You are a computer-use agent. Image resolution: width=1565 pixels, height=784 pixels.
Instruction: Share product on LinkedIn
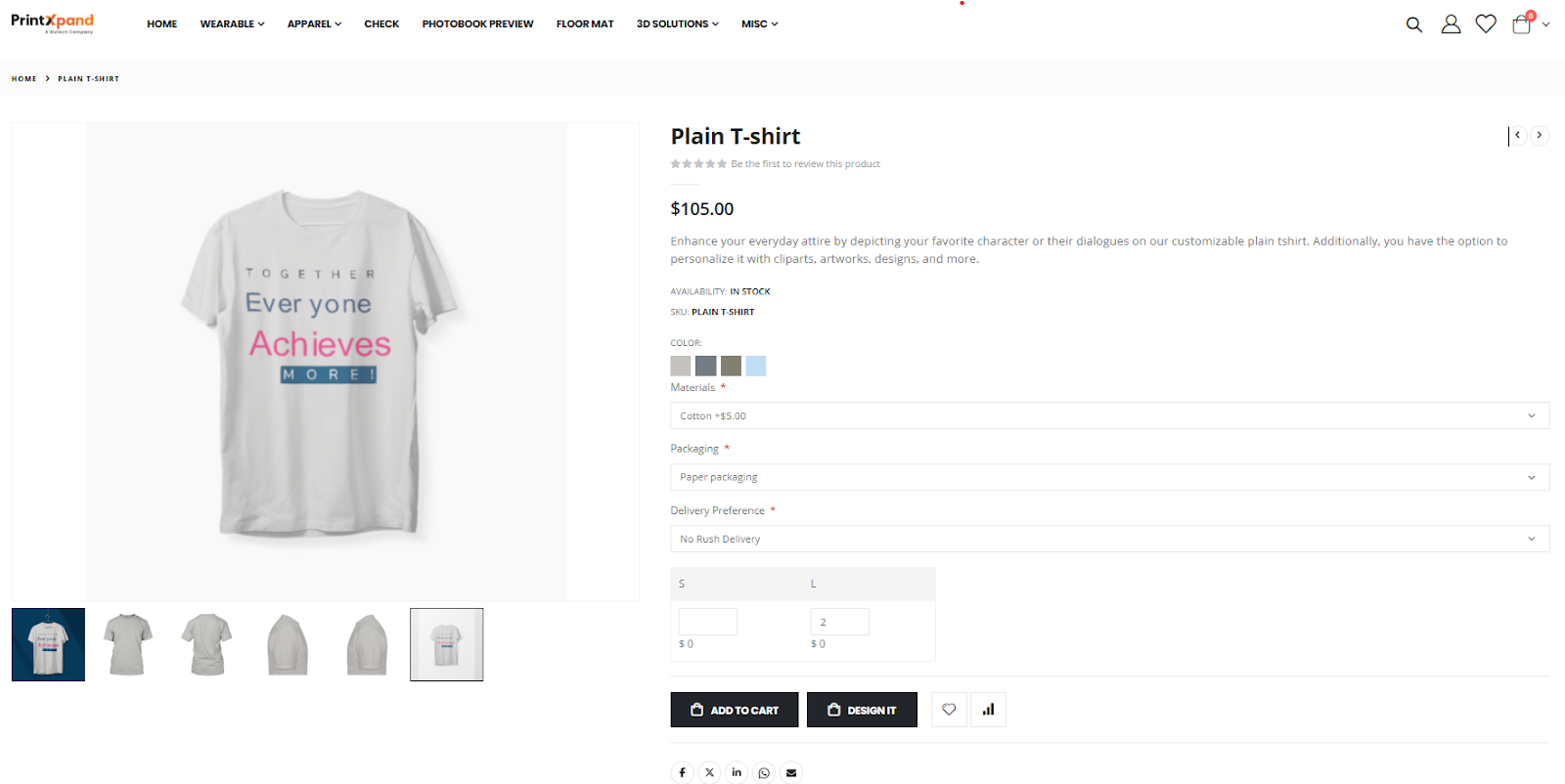(x=737, y=772)
